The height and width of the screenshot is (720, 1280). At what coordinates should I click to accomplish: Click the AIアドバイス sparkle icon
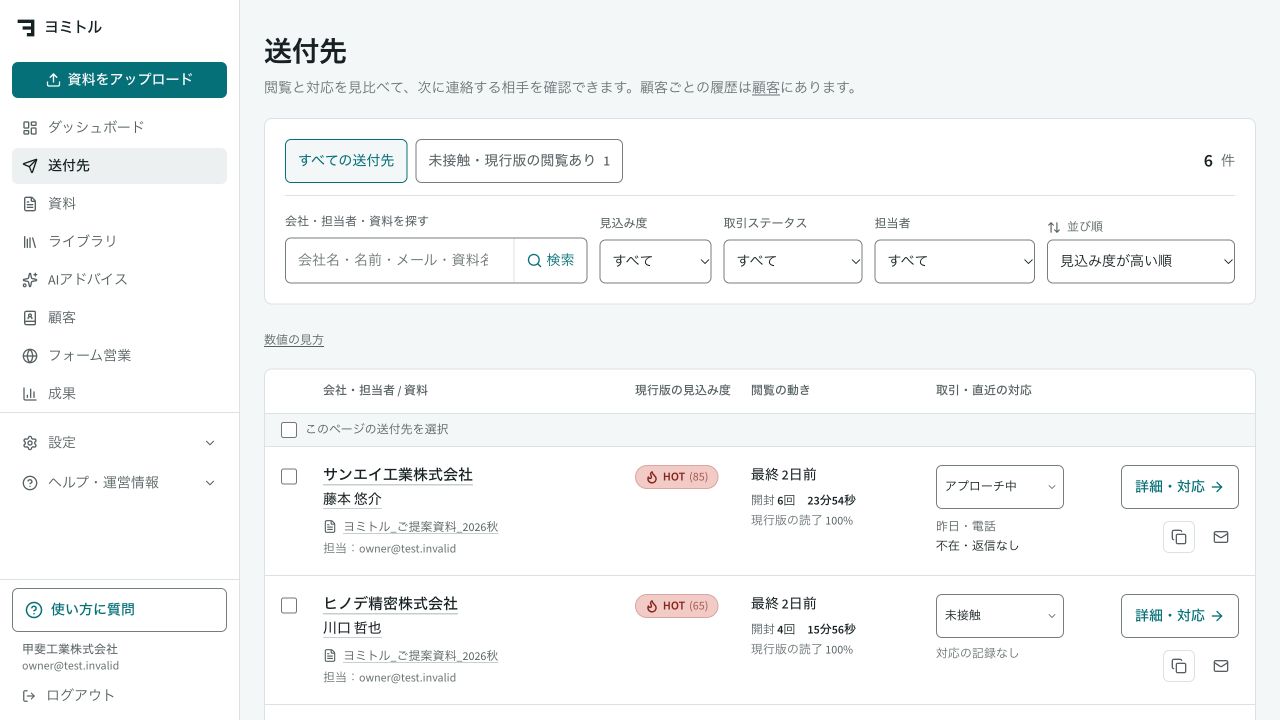pyautogui.click(x=30, y=280)
